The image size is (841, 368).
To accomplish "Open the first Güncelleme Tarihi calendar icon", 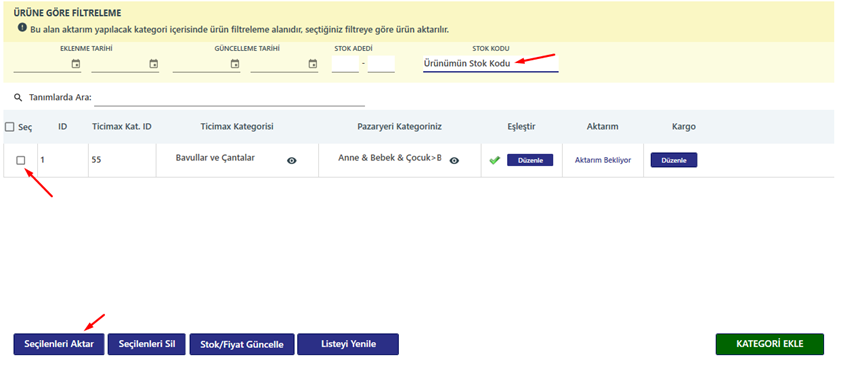I will [235, 64].
